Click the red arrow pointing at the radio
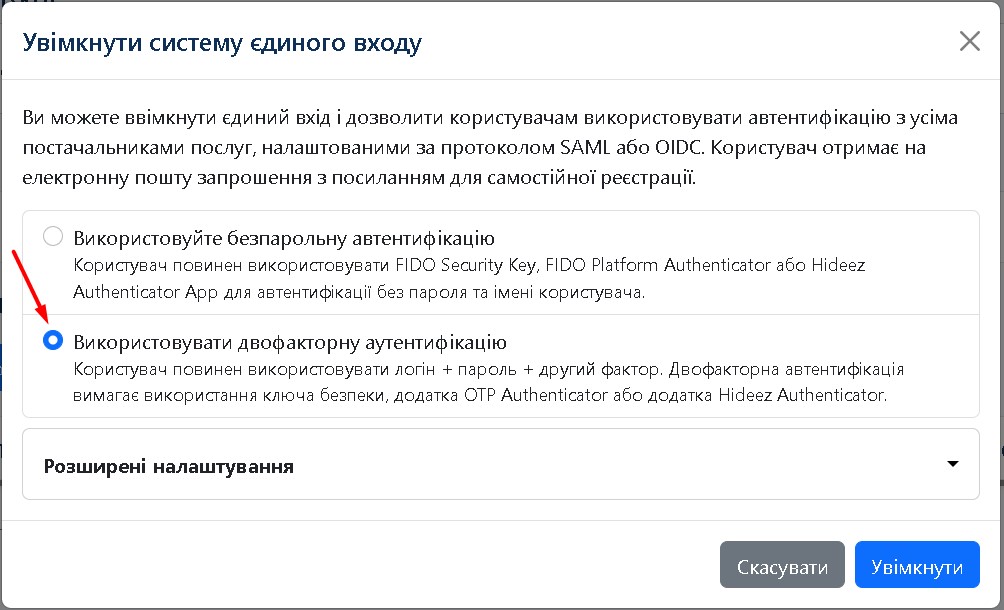The height and width of the screenshot is (610, 1004). tap(27, 290)
